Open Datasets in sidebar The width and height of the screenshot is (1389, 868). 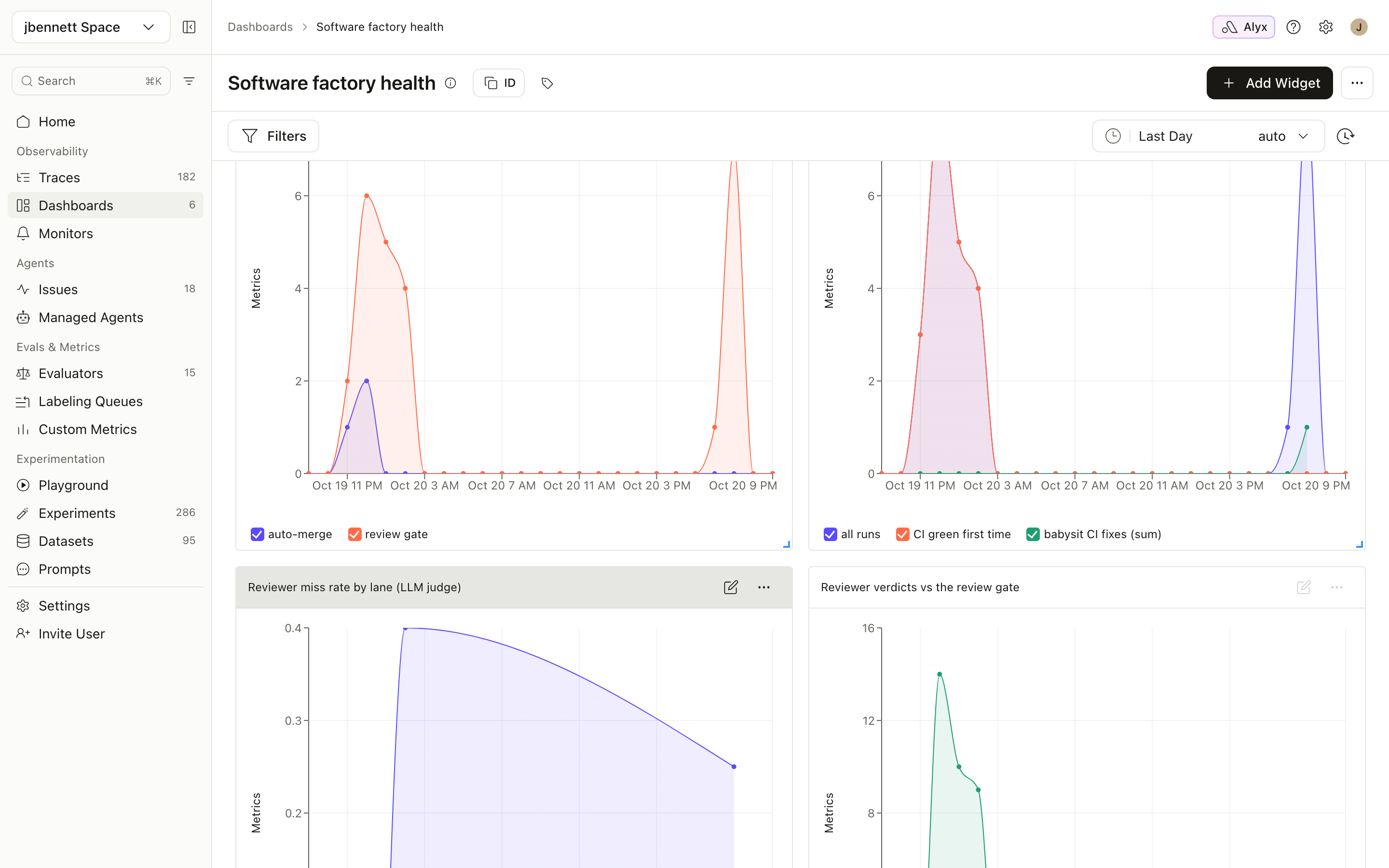[106, 542]
